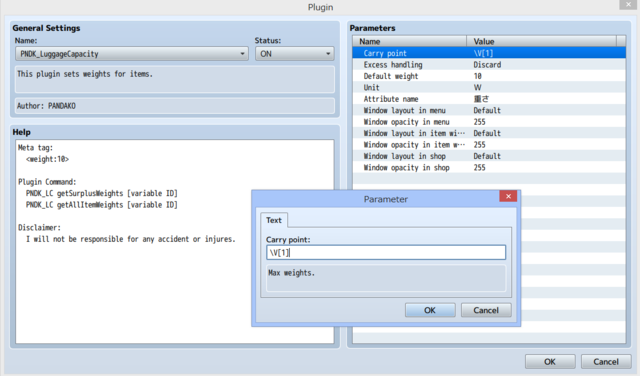The height and width of the screenshot is (376, 640).
Task: Select the Attribute name parameter row
Action: (x=489, y=99)
